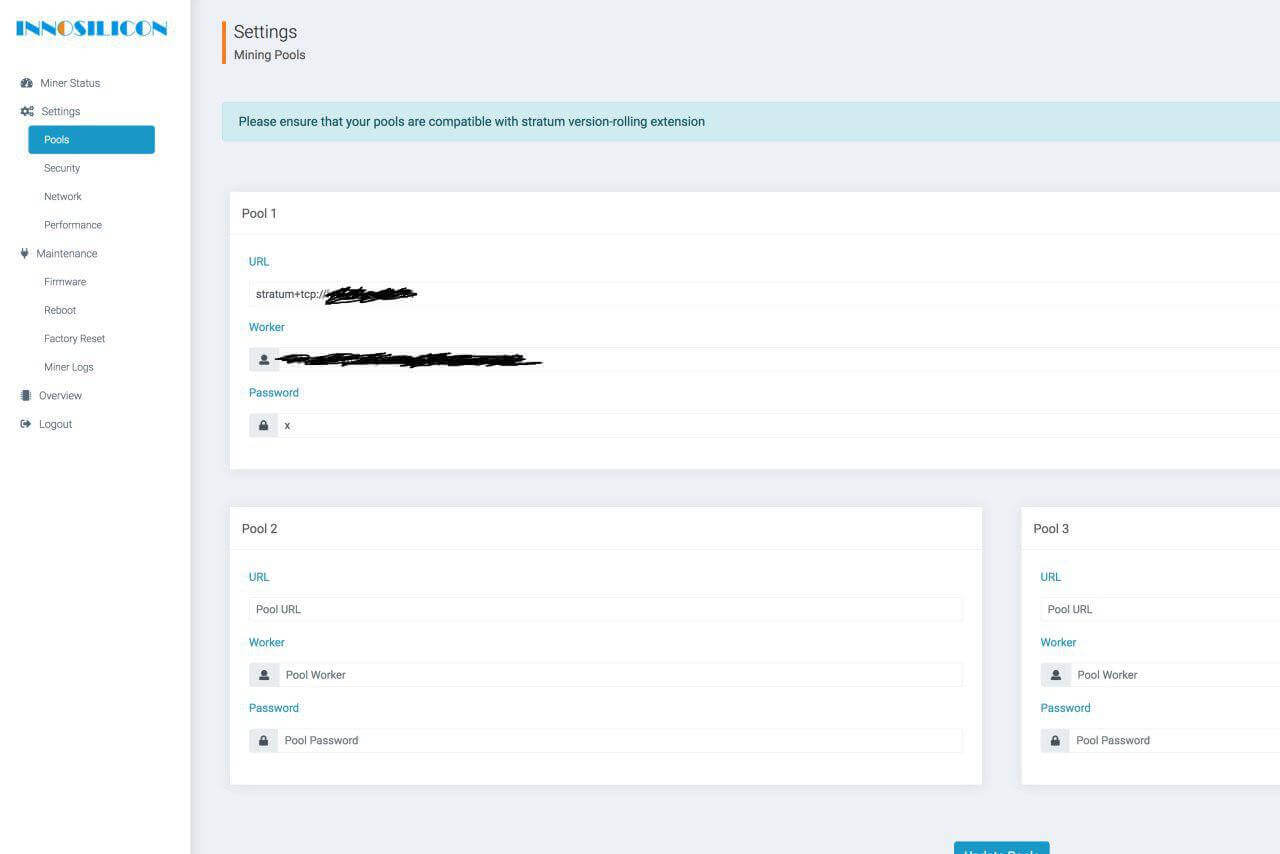Screen dimensions: 1280x854
Task: Click the Overview chip icon
Action: [x=26, y=396]
